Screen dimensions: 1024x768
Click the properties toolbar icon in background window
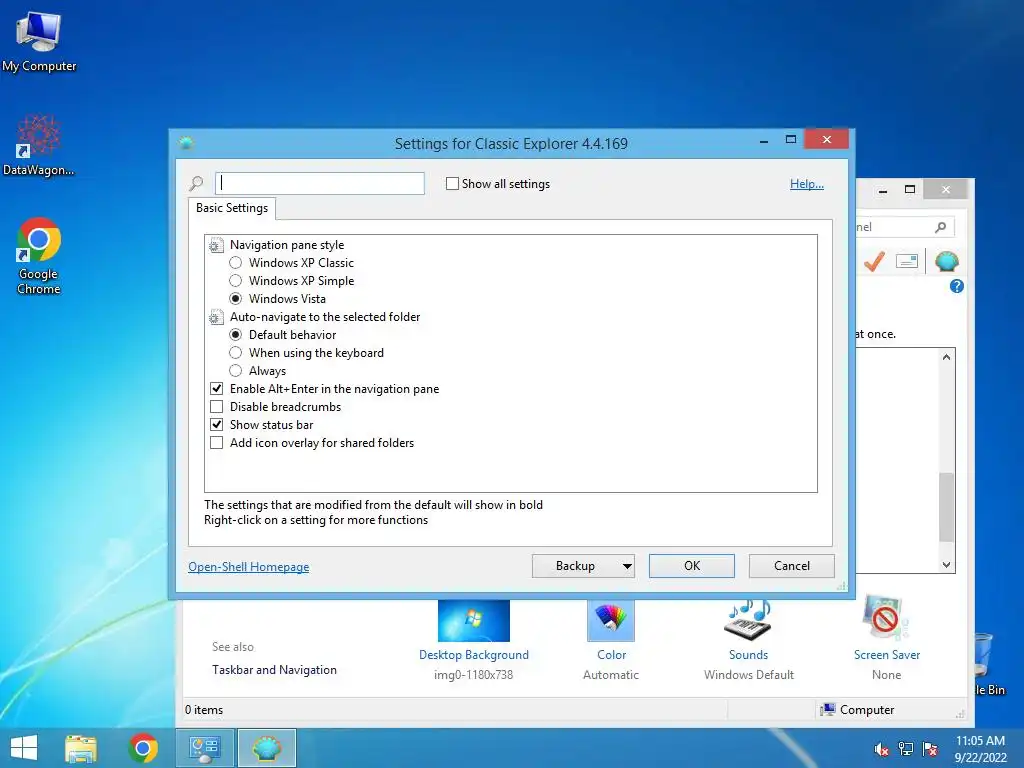click(x=907, y=261)
